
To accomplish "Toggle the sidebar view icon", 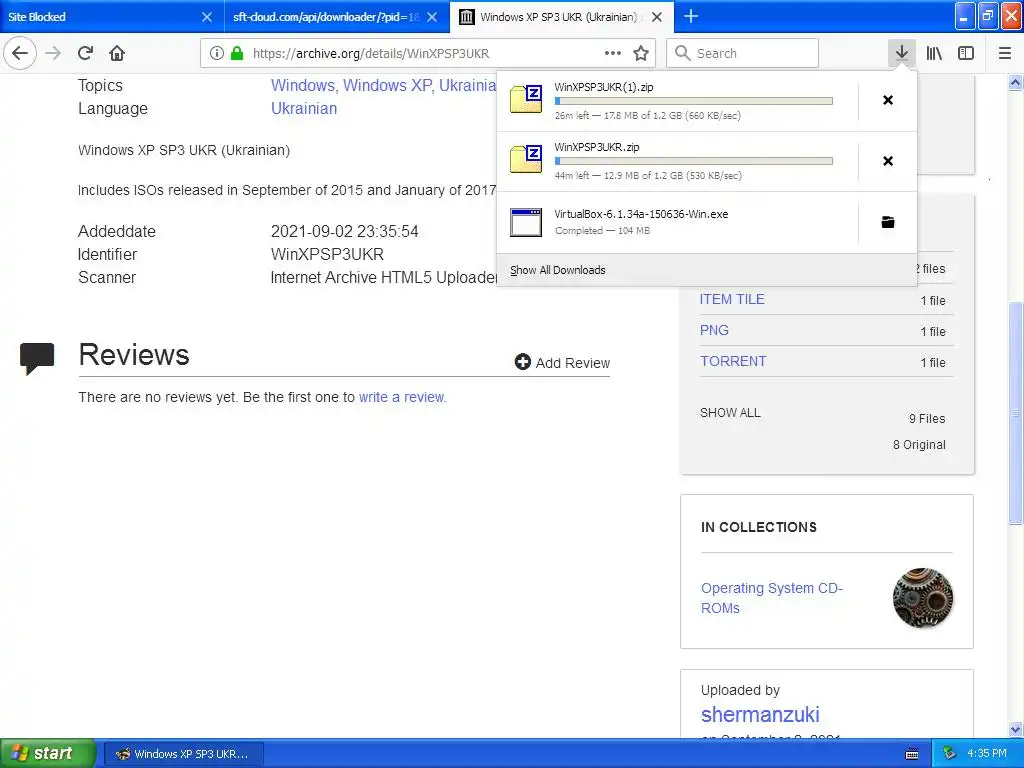I will pyautogui.click(x=966, y=53).
